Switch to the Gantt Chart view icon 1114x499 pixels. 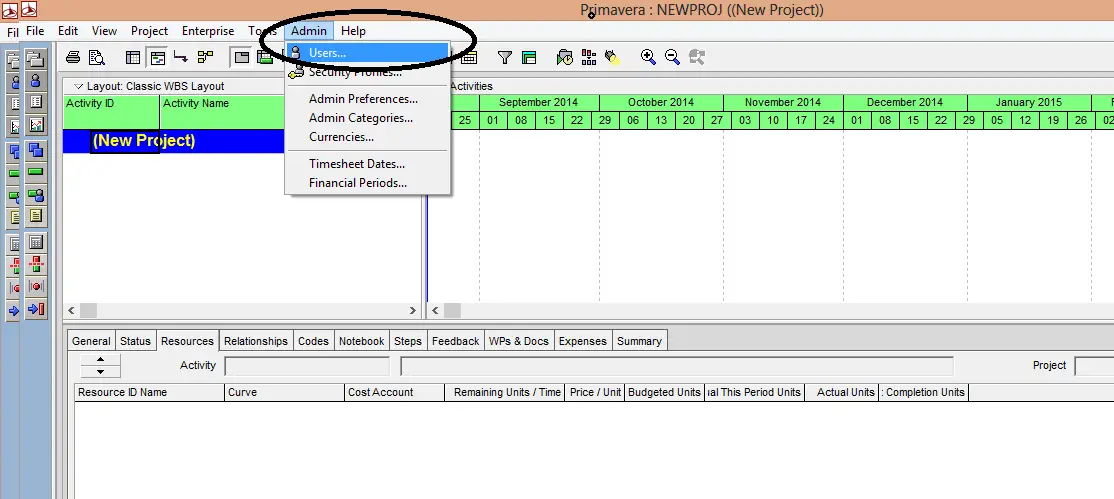point(158,58)
